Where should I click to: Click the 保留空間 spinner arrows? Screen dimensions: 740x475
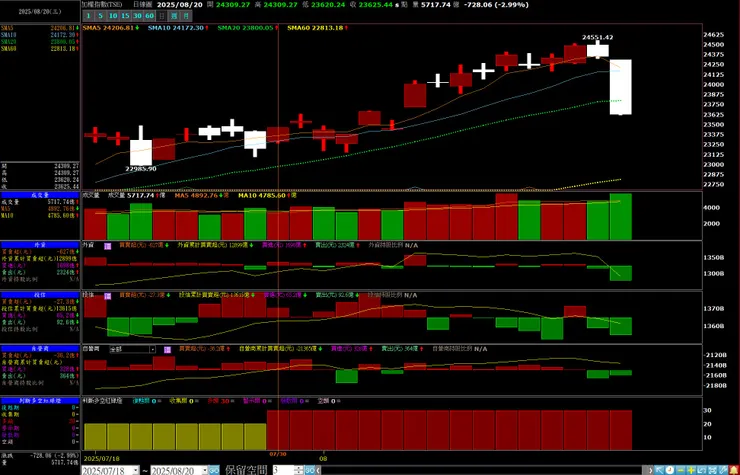[x=298, y=471]
